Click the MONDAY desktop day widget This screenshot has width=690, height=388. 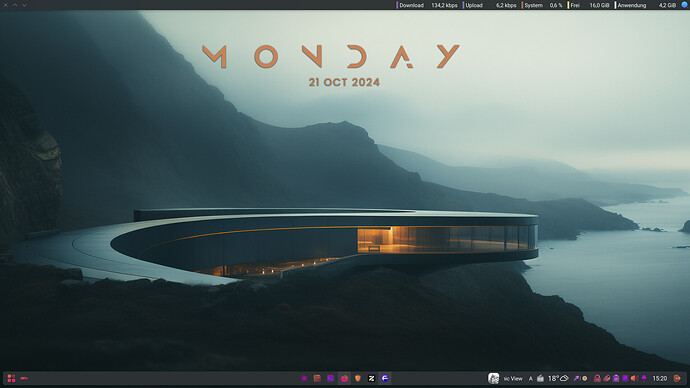[331, 56]
